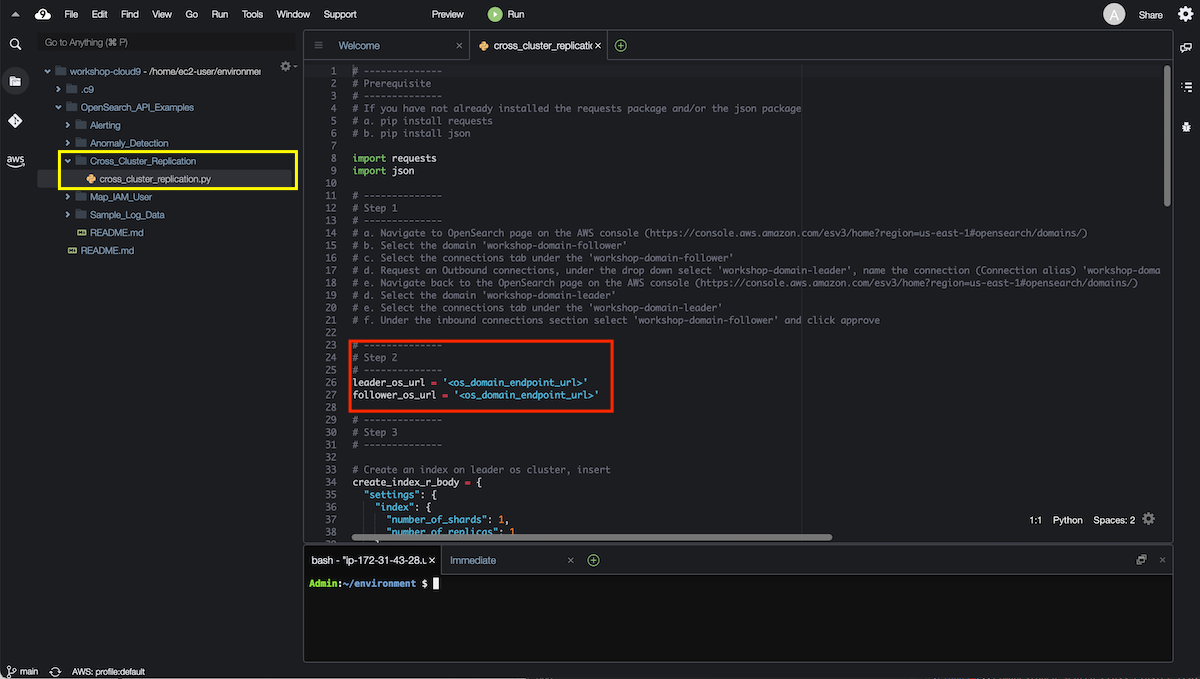The width and height of the screenshot is (1200, 679).
Task: Maximize the console panel
Action: pos(1141,560)
